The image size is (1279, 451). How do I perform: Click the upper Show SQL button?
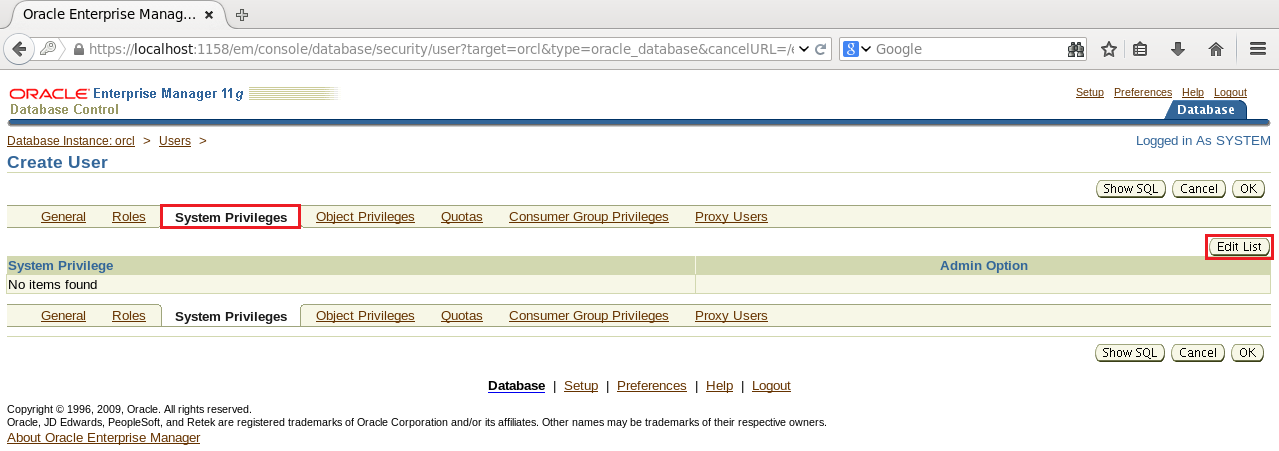1131,188
